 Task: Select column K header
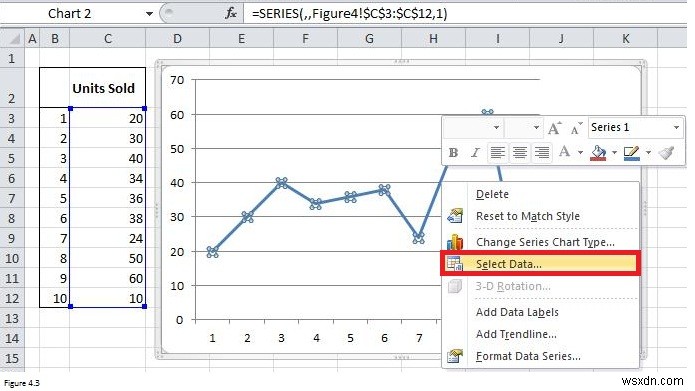tap(625, 39)
